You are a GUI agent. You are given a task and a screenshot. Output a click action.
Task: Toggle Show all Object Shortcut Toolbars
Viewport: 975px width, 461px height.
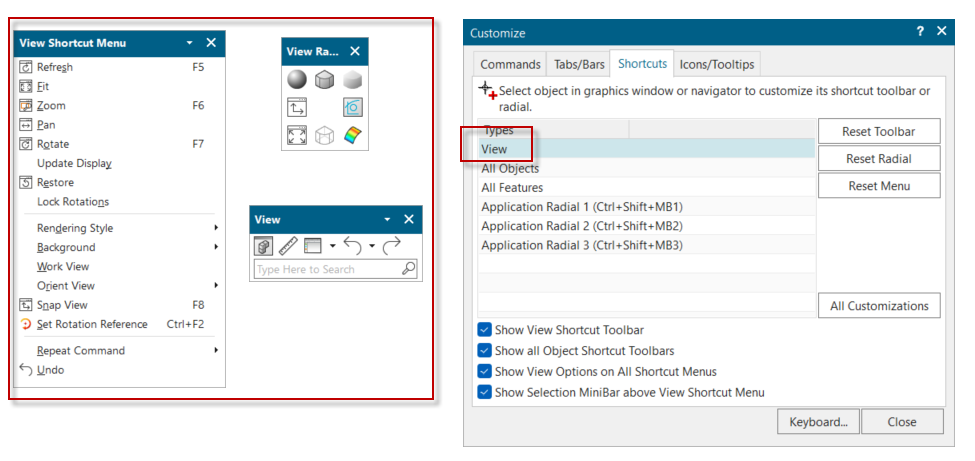[x=485, y=351]
